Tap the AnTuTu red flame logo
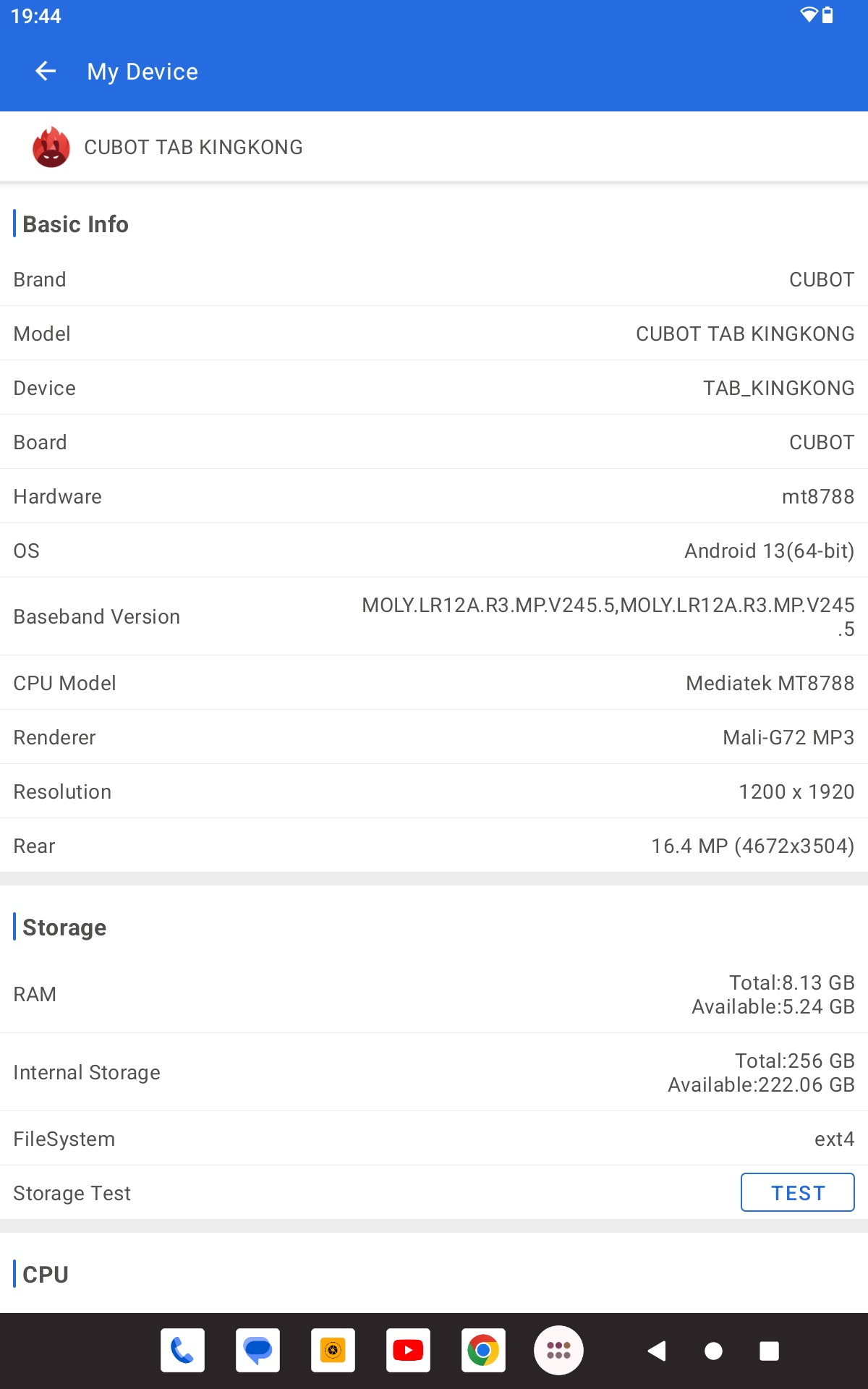Screen dimensions: 868x1389 [51, 147]
